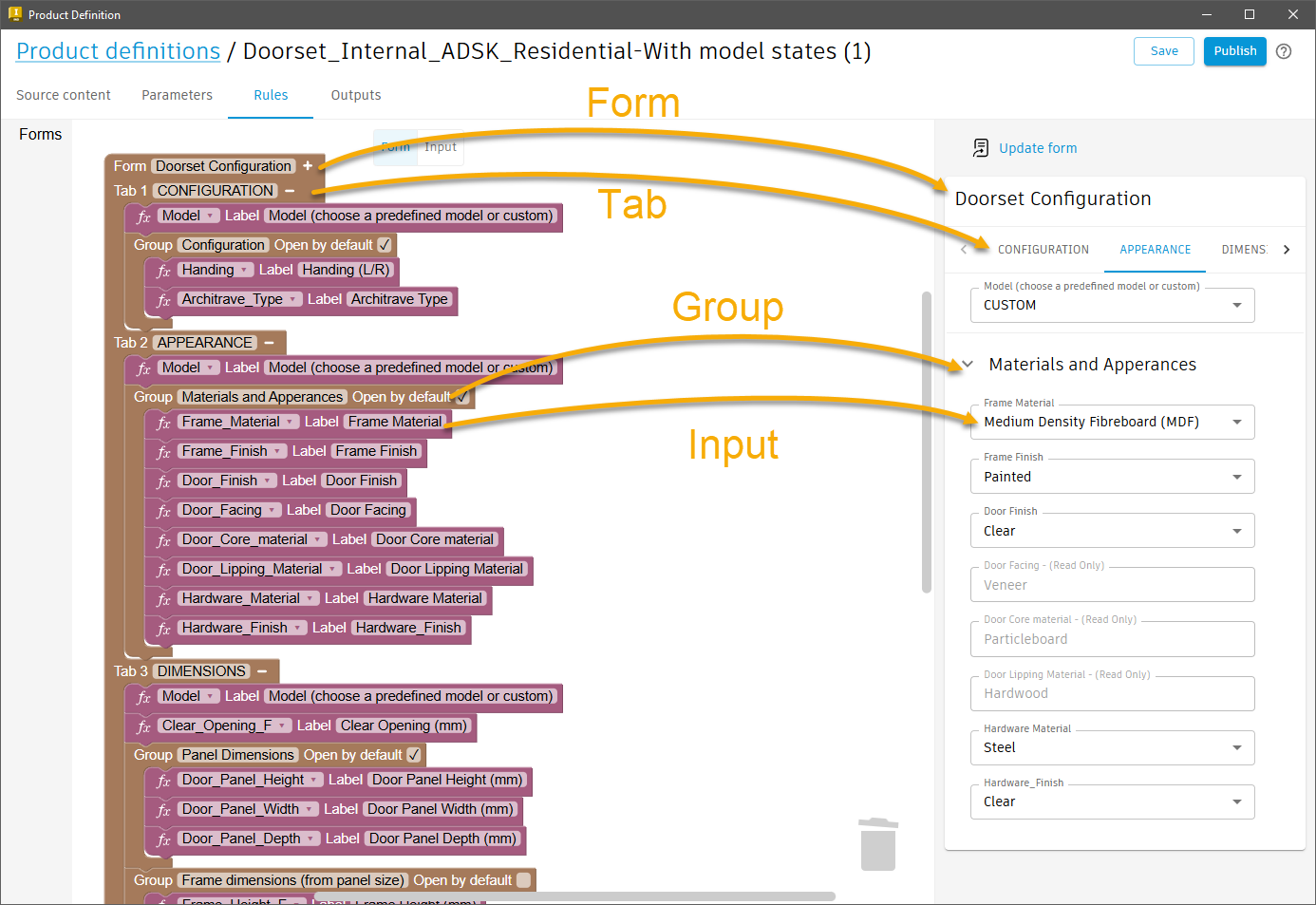Click the fx icon on the Hardware_Material row
1316x905 pixels.
click(x=163, y=599)
